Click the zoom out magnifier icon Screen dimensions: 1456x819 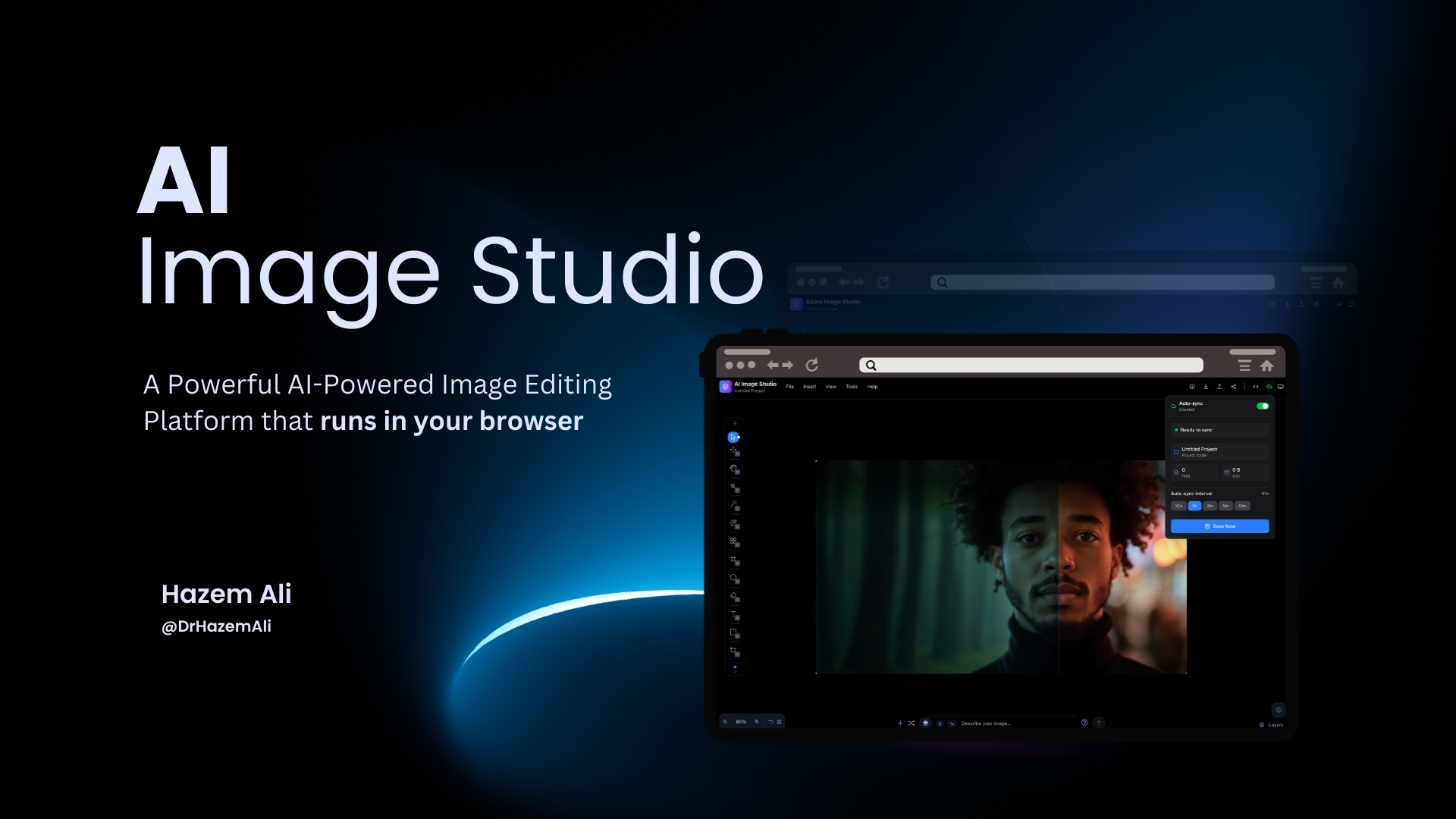(726, 722)
